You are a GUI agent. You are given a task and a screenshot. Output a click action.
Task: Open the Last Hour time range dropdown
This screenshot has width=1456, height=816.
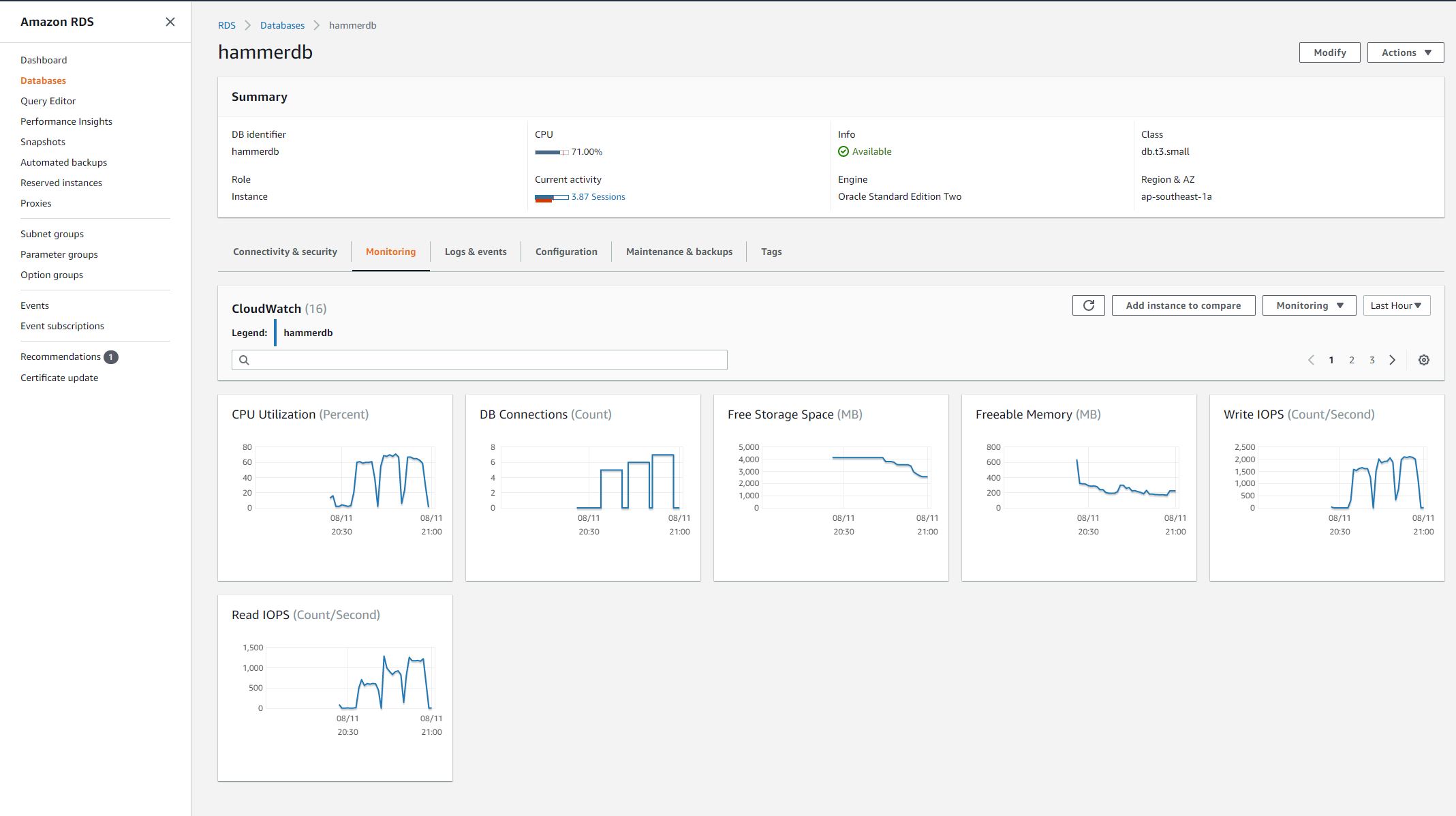coord(1396,305)
